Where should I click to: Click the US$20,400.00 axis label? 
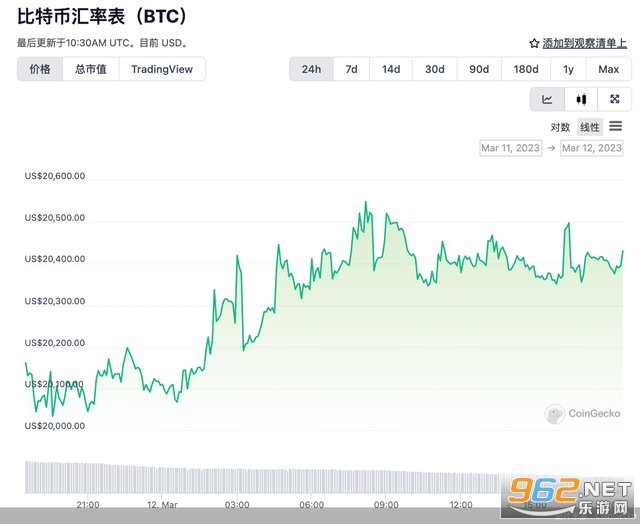pyautogui.click(x=55, y=259)
